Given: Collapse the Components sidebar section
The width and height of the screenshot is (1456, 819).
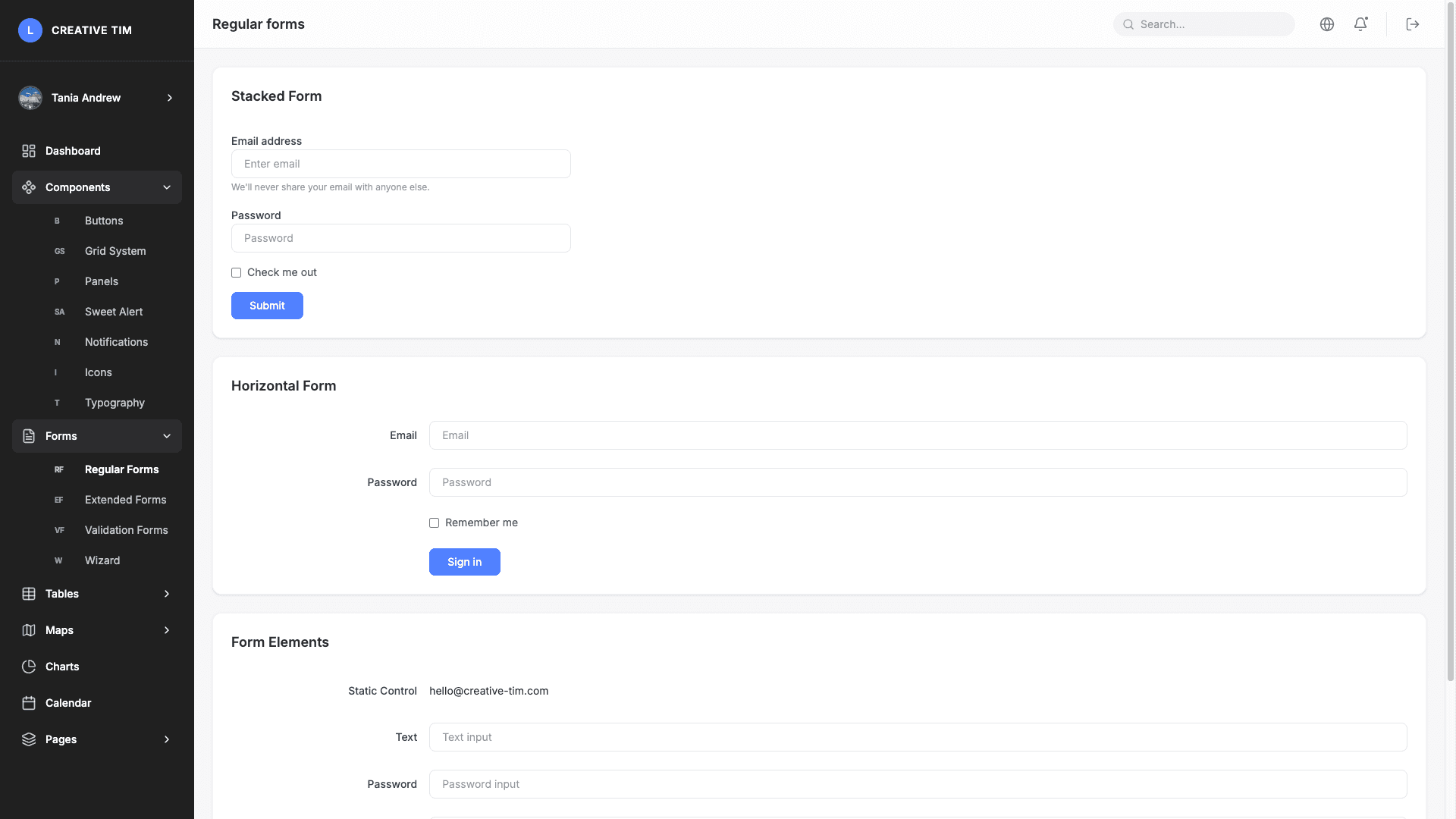Looking at the screenshot, I should click(167, 187).
